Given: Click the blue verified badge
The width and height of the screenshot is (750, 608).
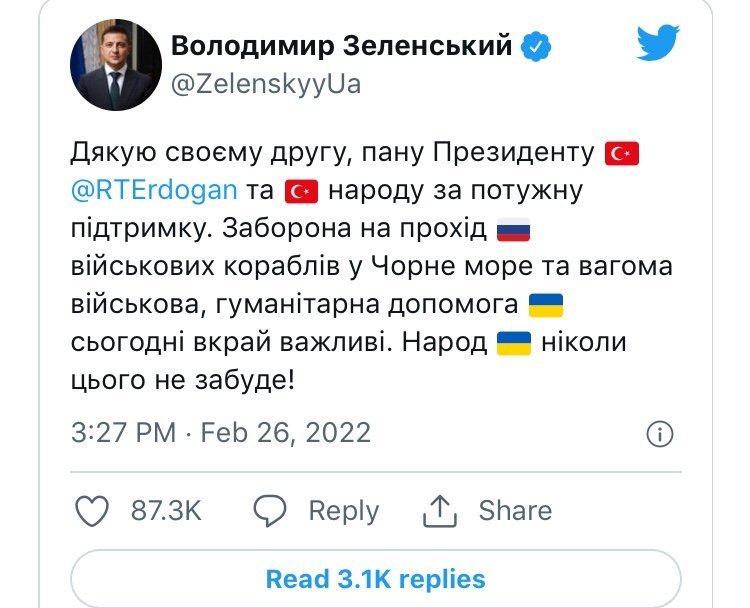Looking at the screenshot, I should tap(536, 46).
